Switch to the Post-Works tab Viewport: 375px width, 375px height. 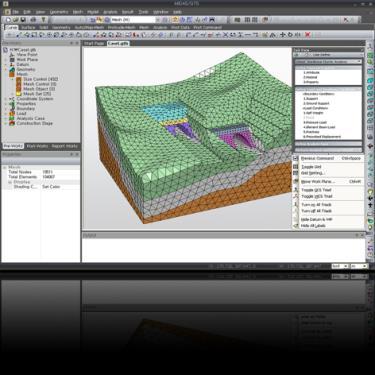pos(37,146)
